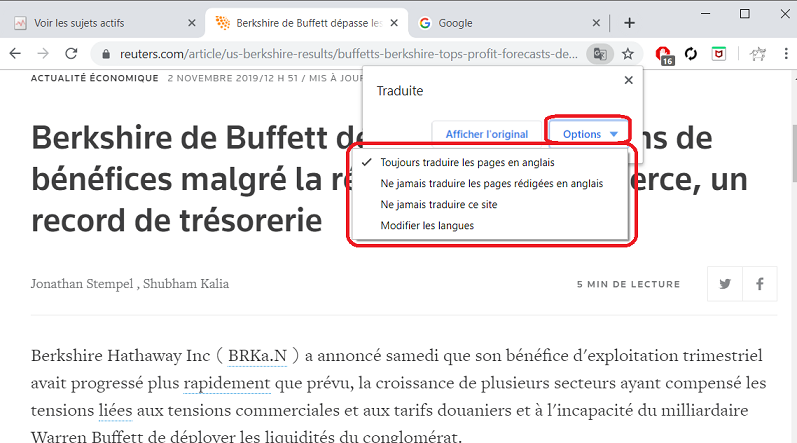Close the Google tab
This screenshot has width=797, height=443.
[x=596, y=23]
